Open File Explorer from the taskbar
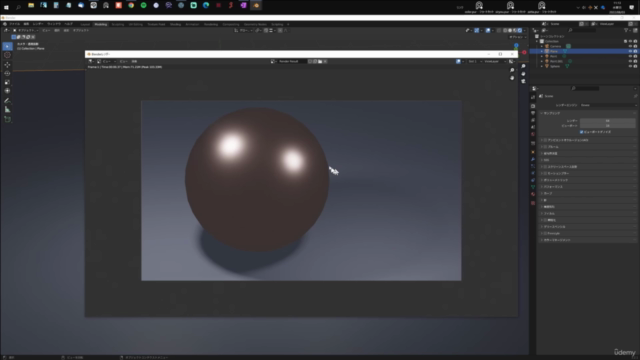The width and height of the screenshot is (640, 360). [31, 5]
